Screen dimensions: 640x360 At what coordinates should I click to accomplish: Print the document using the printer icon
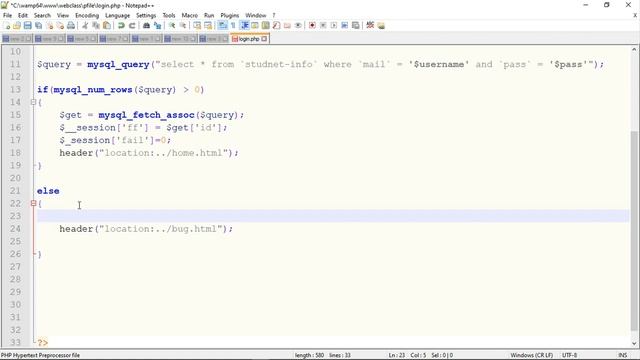71,25
